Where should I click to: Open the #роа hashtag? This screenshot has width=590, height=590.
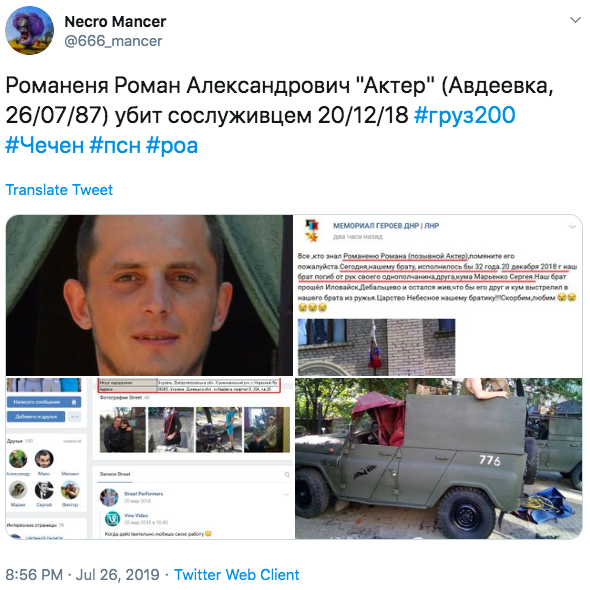172,145
